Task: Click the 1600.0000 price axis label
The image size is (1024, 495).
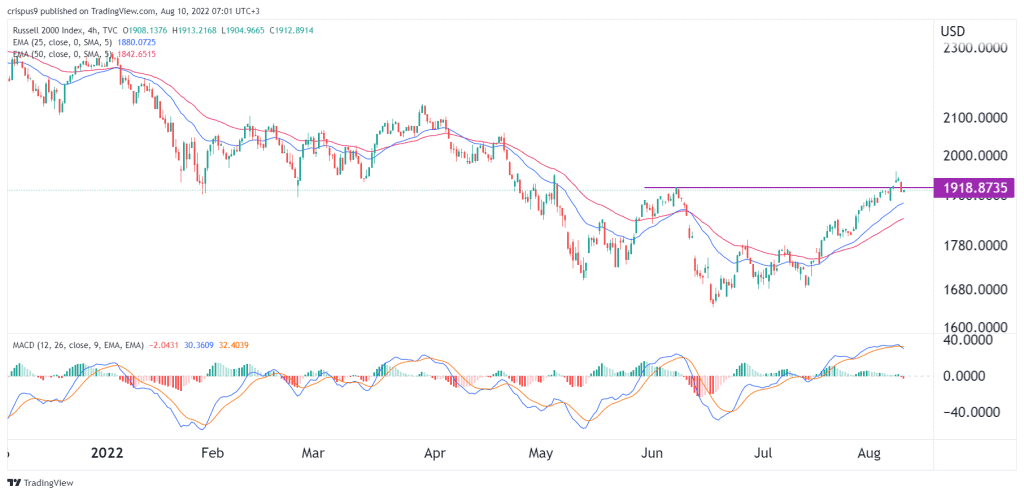Action: click(x=975, y=327)
